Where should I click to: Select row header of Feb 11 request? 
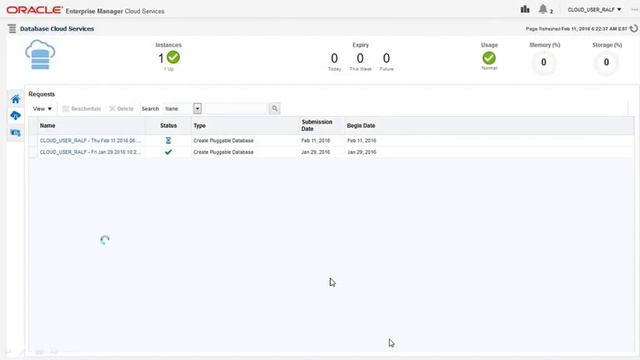(33, 140)
